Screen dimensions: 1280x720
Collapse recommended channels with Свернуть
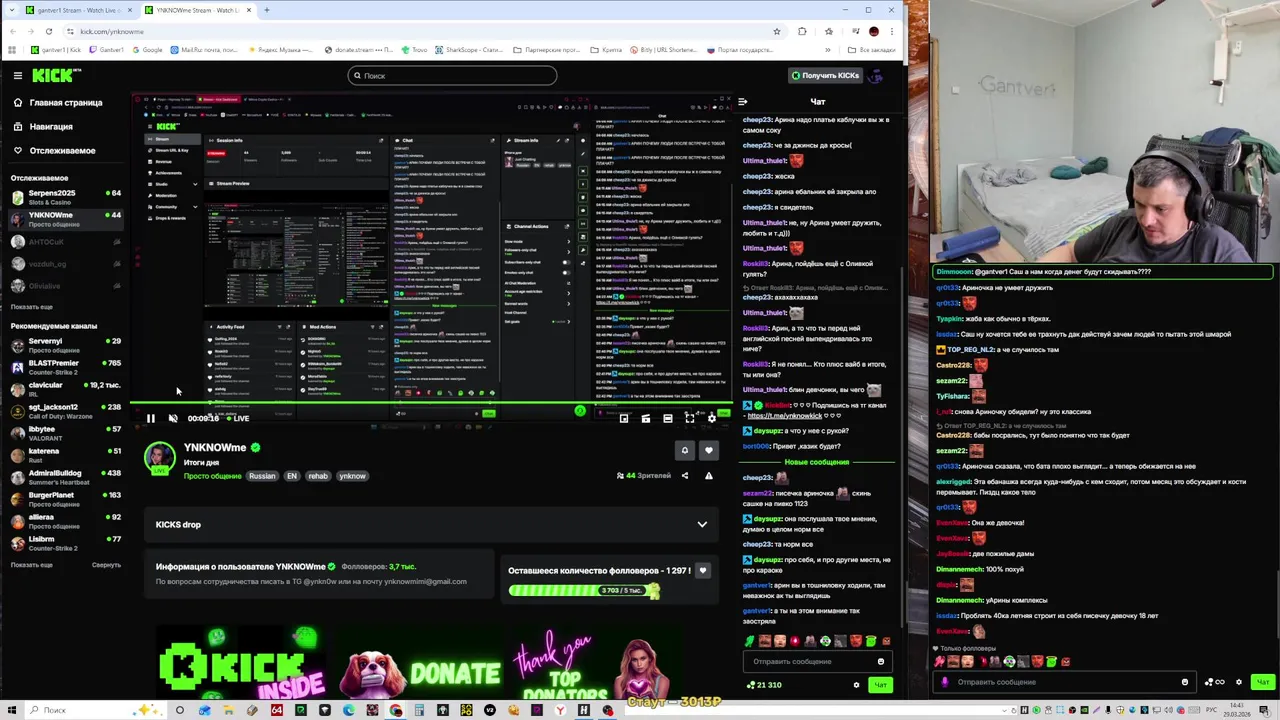coord(106,565)
